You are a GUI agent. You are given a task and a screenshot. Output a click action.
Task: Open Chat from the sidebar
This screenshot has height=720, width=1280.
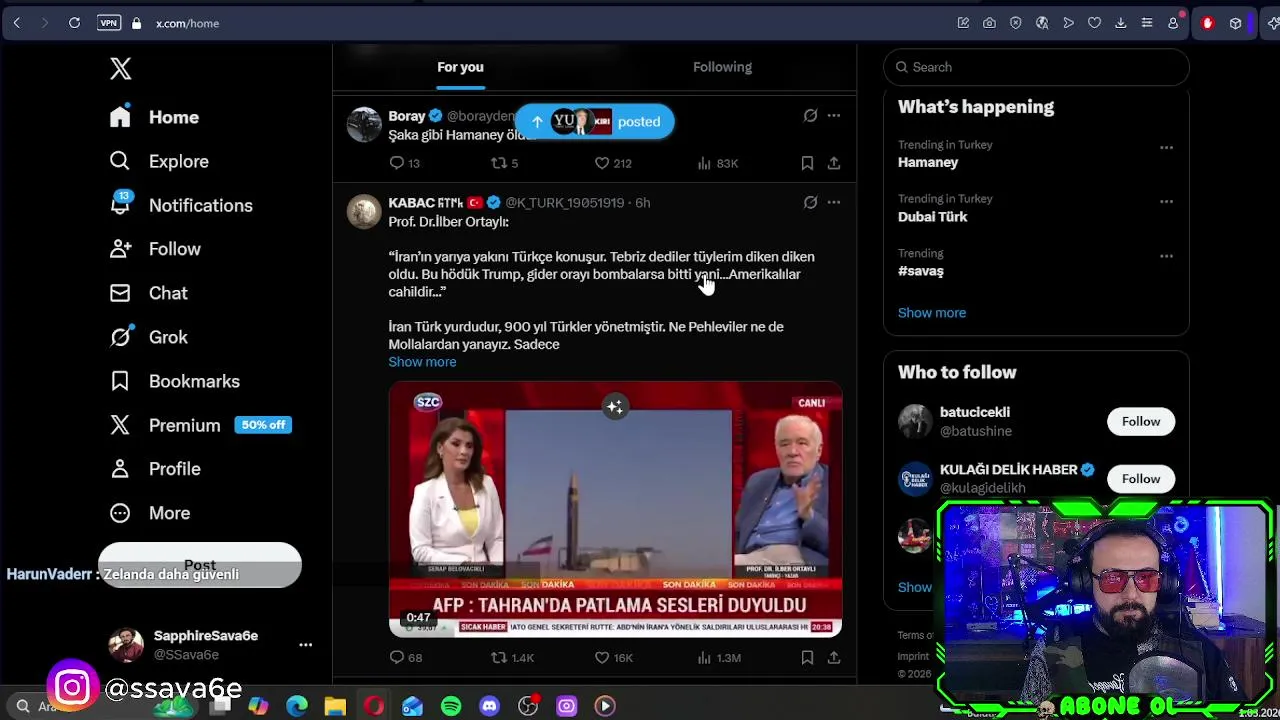149,293
